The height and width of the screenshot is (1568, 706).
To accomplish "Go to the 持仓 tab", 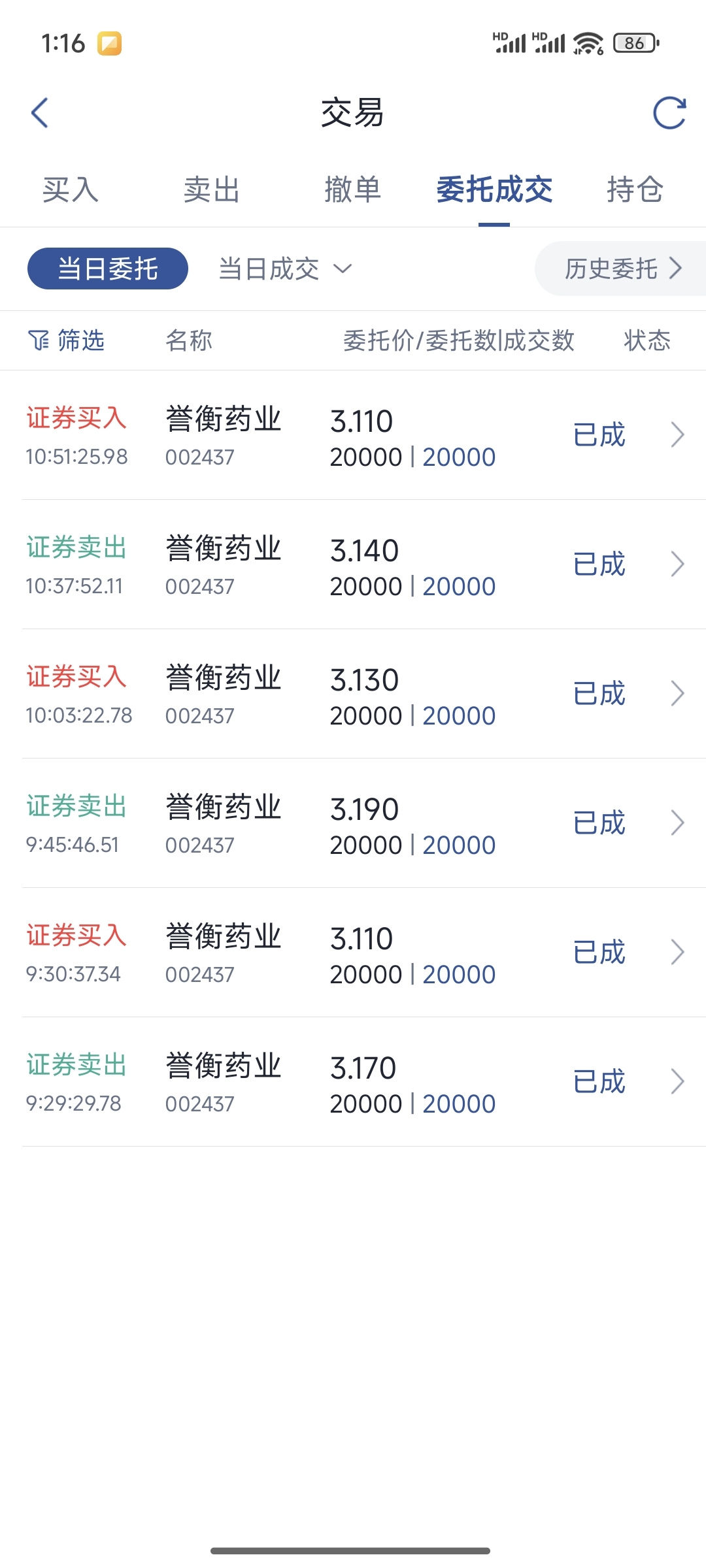I will [635, 190].
